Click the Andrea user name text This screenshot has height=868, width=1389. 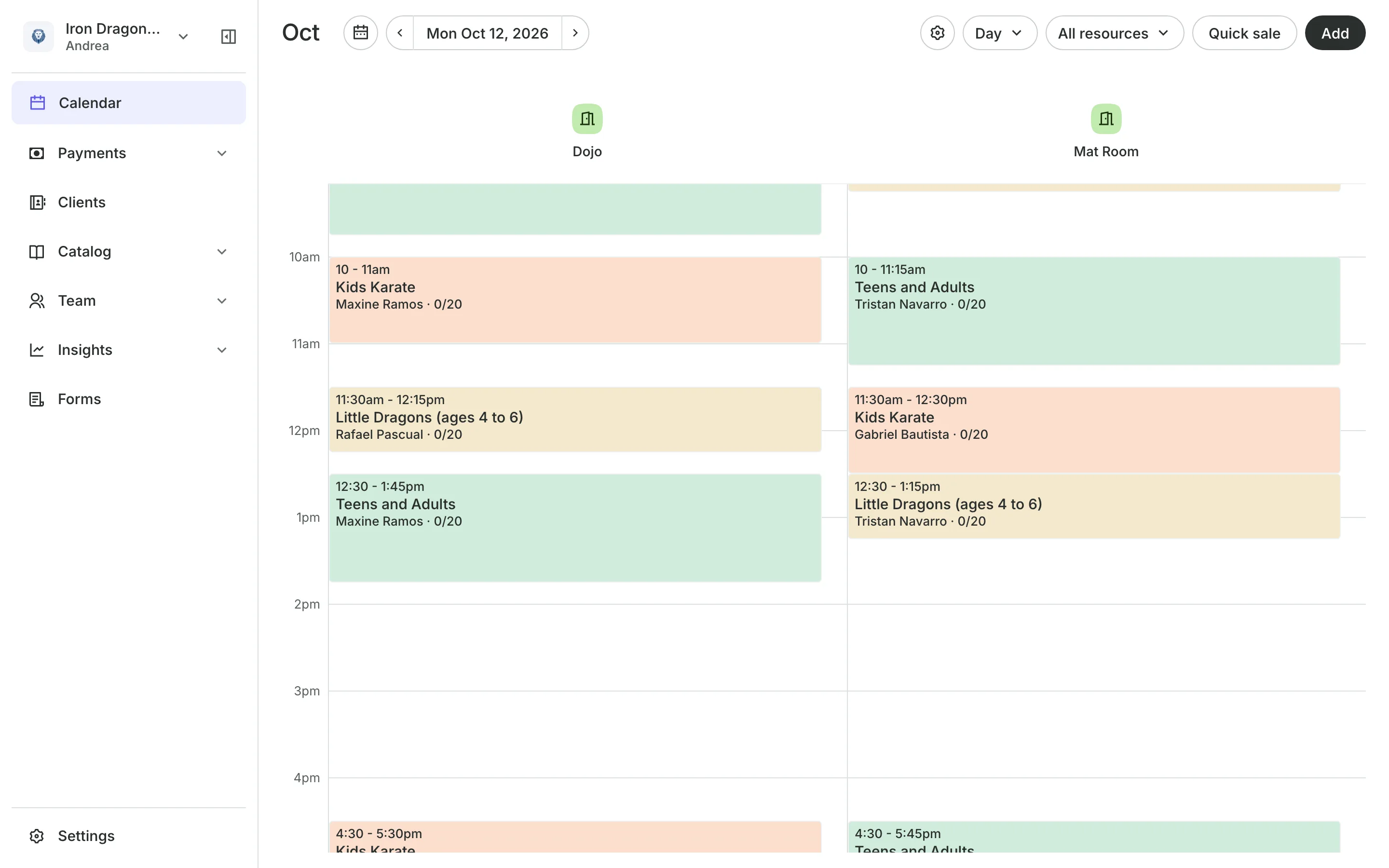87,46
